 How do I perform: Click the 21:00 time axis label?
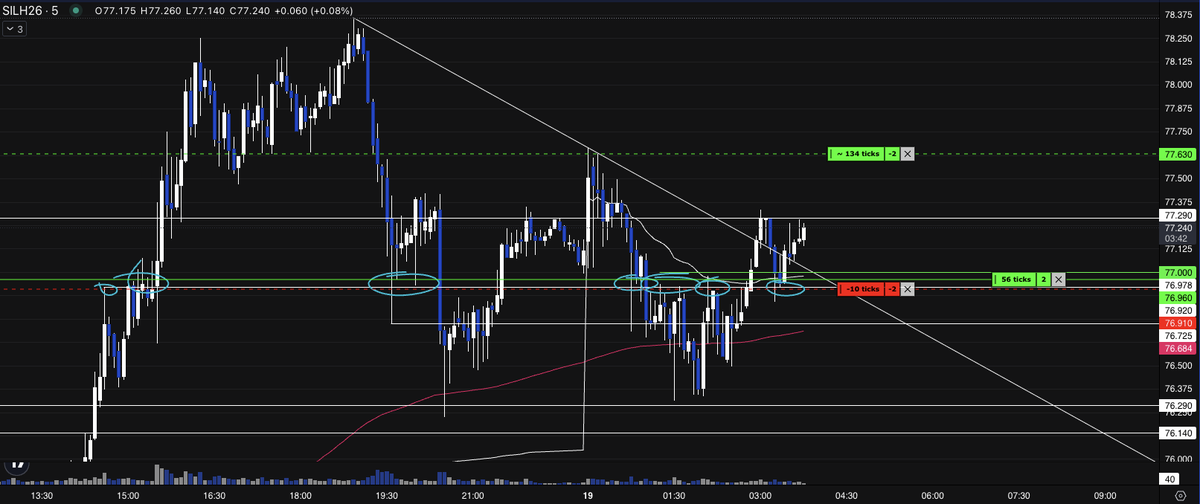point(472,495)
